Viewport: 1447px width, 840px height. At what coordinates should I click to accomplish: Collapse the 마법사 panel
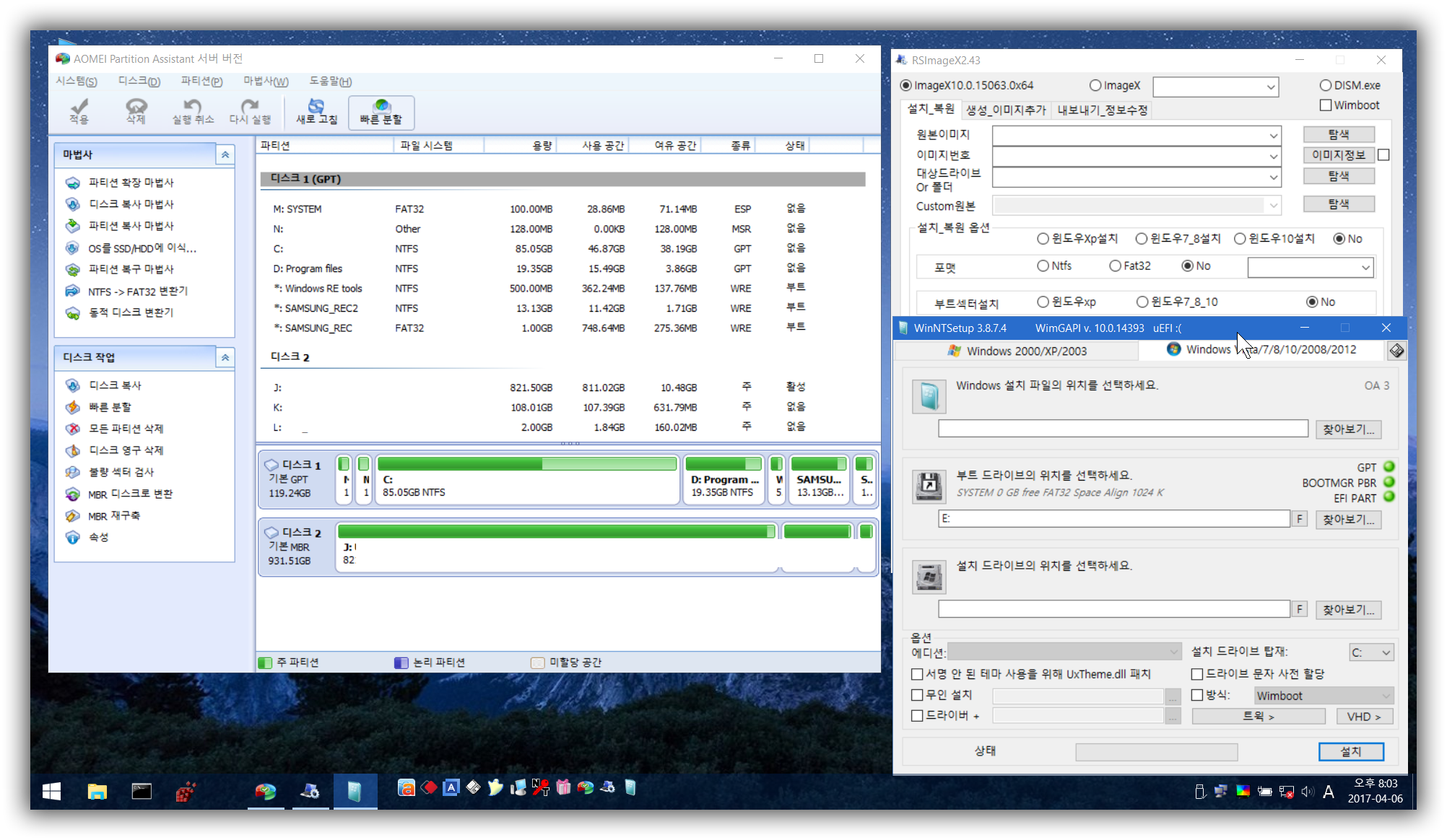click(x=225, y=154)
